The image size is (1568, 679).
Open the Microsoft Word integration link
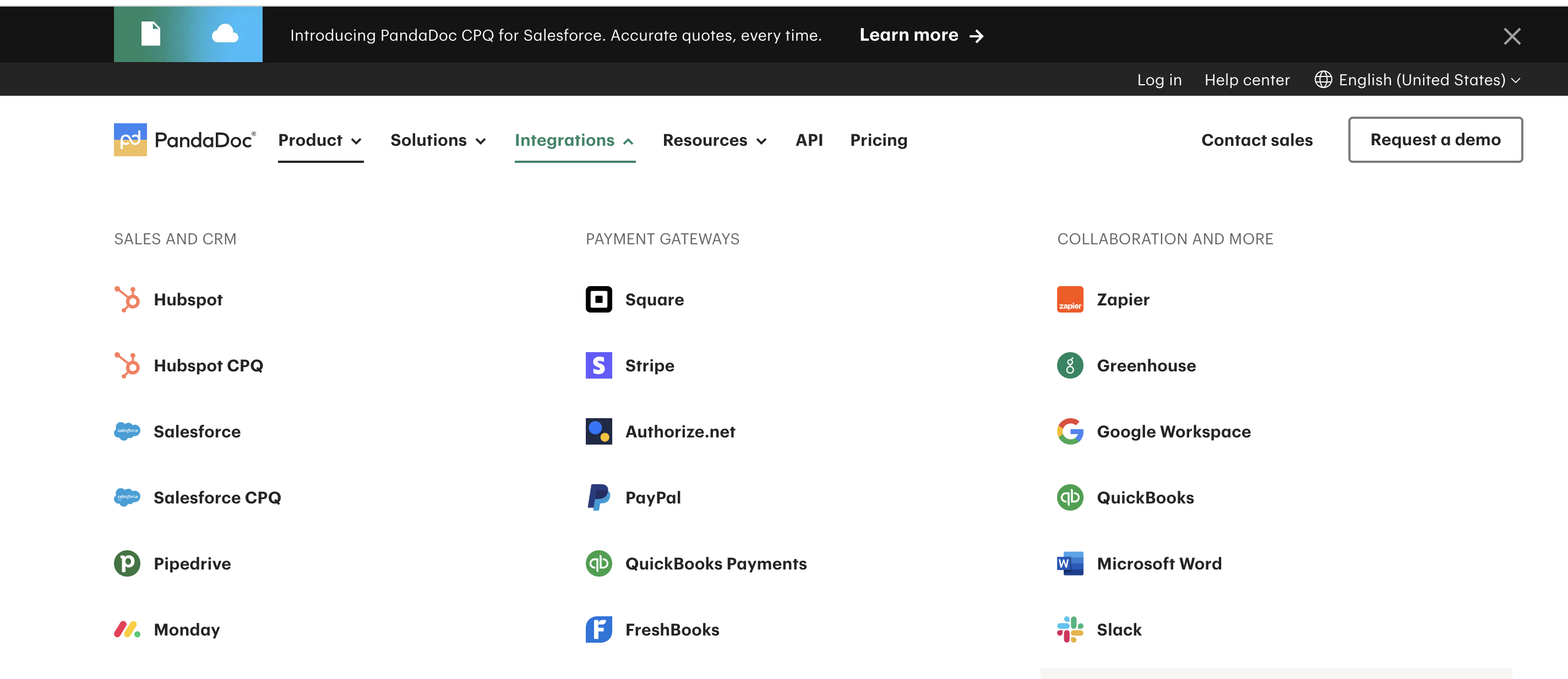tap(1159, 563)
